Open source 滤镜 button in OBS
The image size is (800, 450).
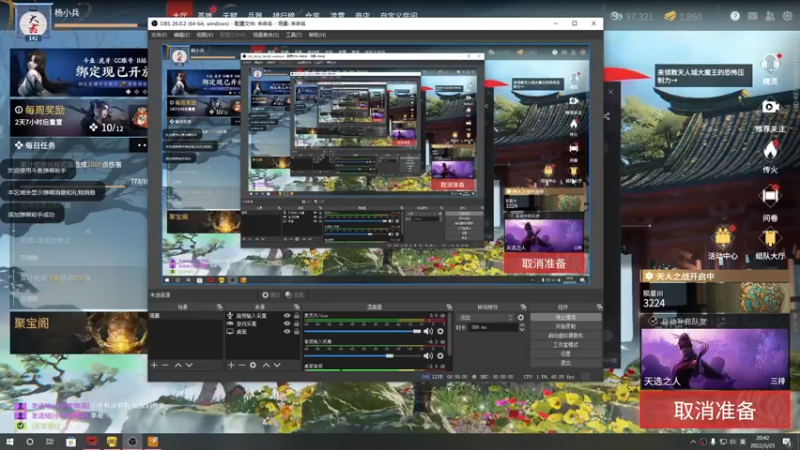point(294,295)
